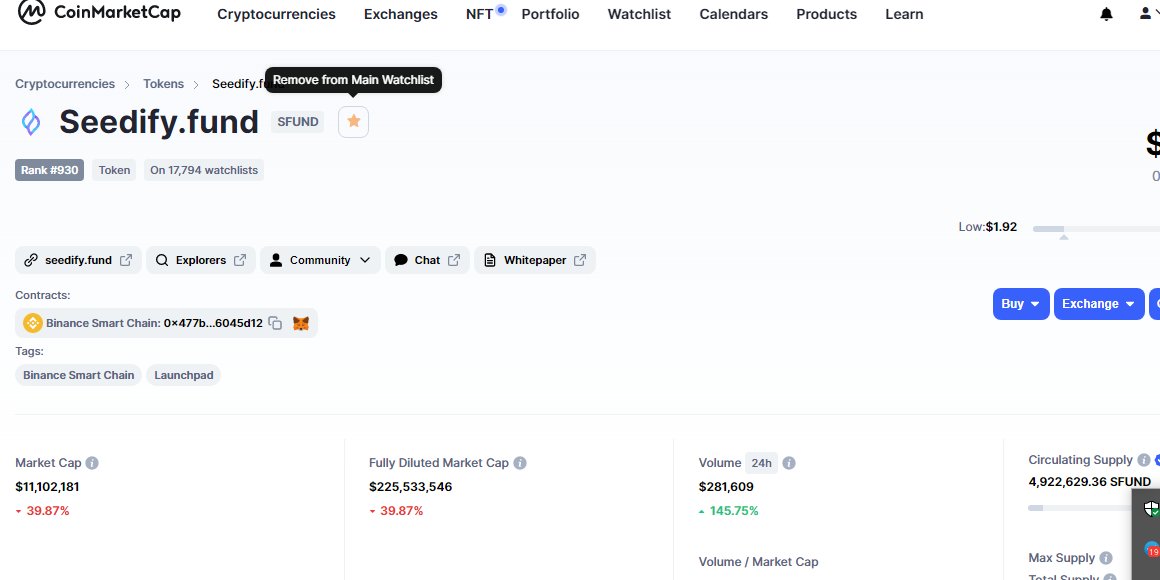Screen dimensions: 1160x580
Task: Click the CoinMarketCap logo
Action: [x=98, y=13]
